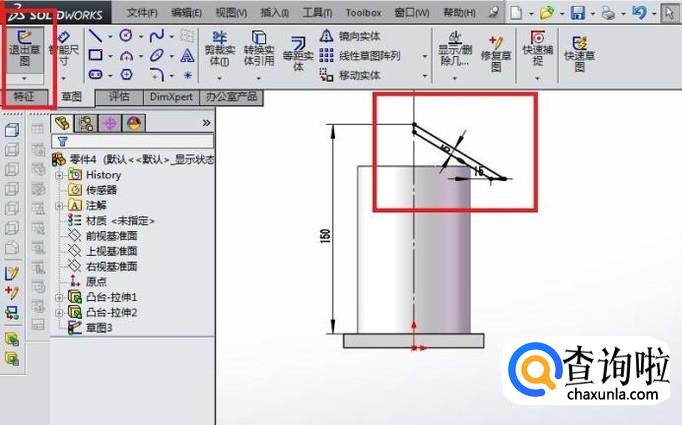The image size is (682, 425).
Task: Open the 插入(I) menu
Action: (274, 13)
